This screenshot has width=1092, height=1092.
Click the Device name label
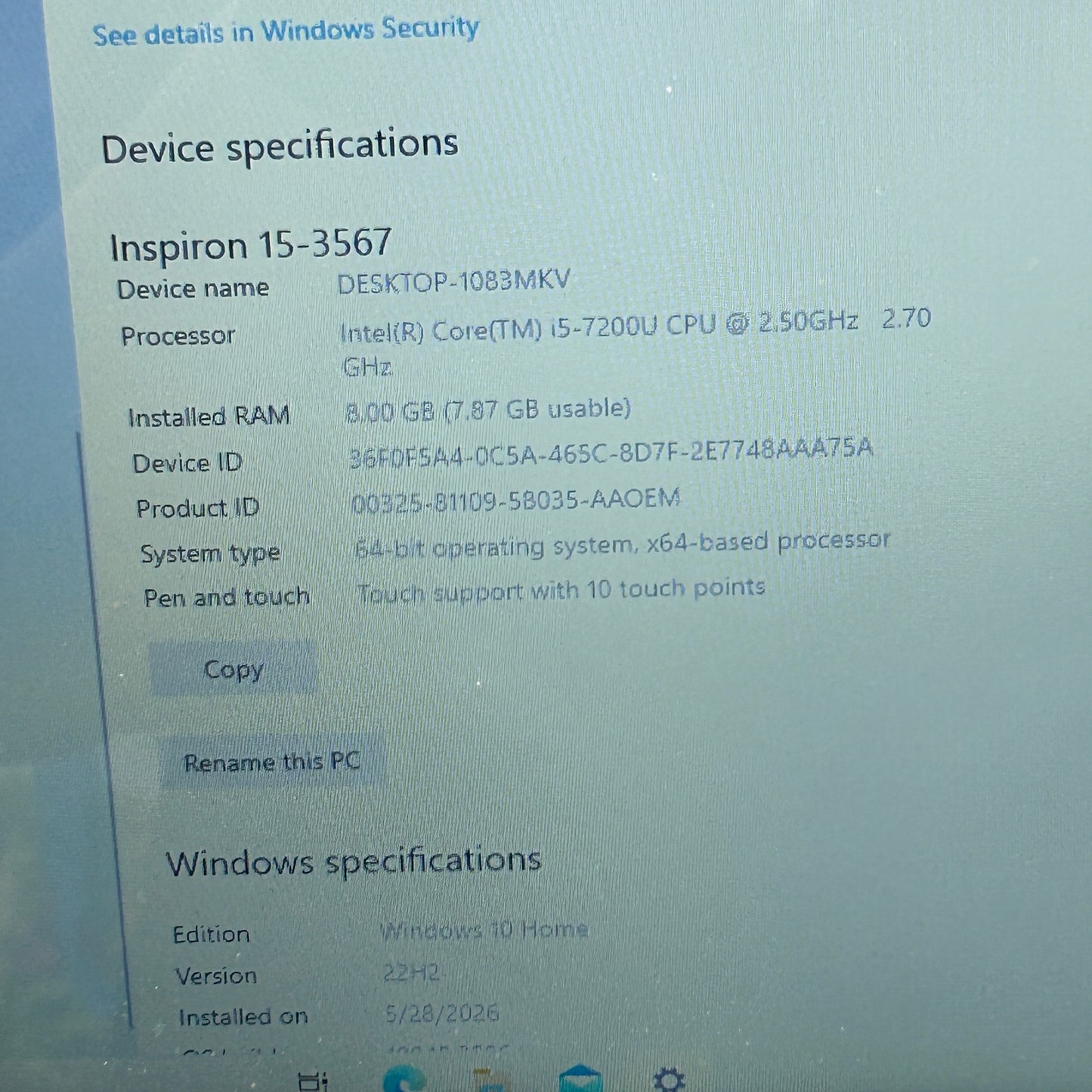193,289
